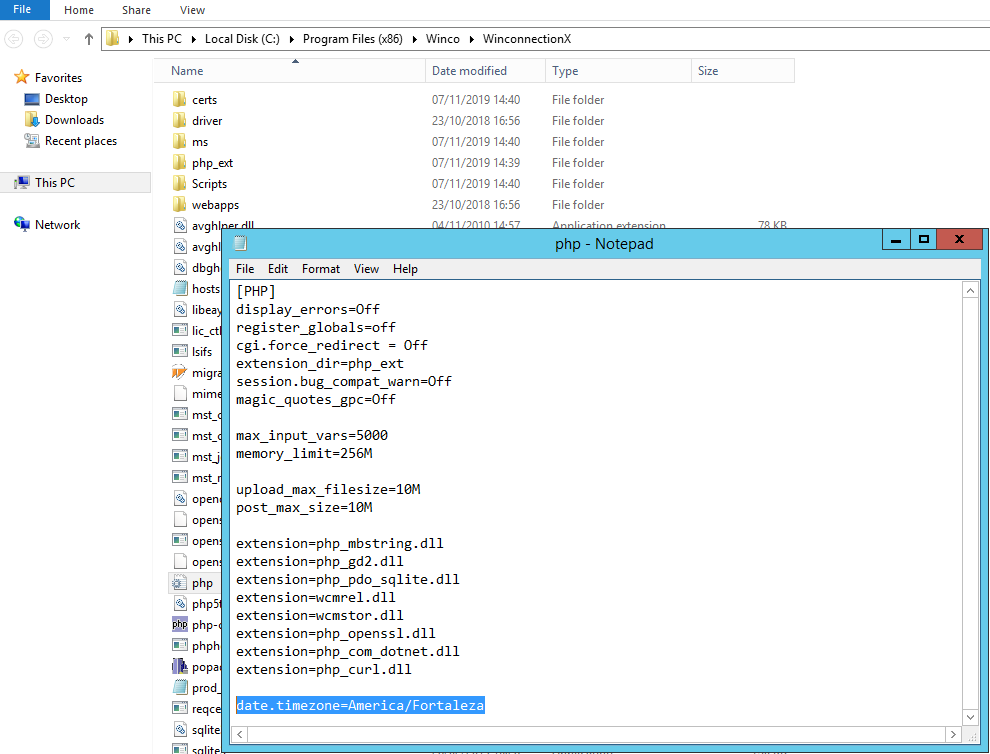
Task: Select Network label in the navigation pane
Action: (57, 225)
